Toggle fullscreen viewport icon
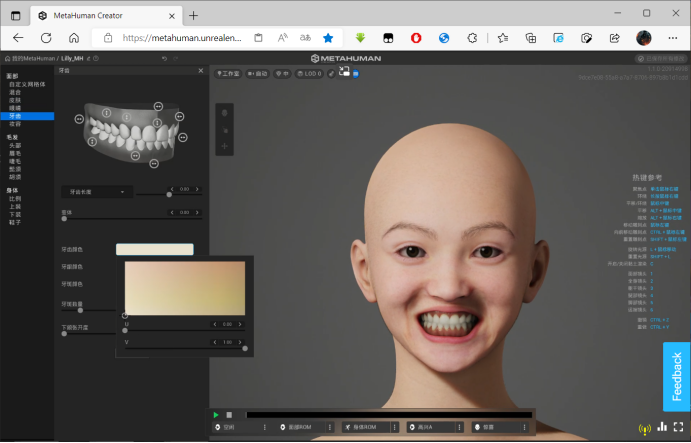The height and width of the screenshot is (443, 691). click(679, 427)
